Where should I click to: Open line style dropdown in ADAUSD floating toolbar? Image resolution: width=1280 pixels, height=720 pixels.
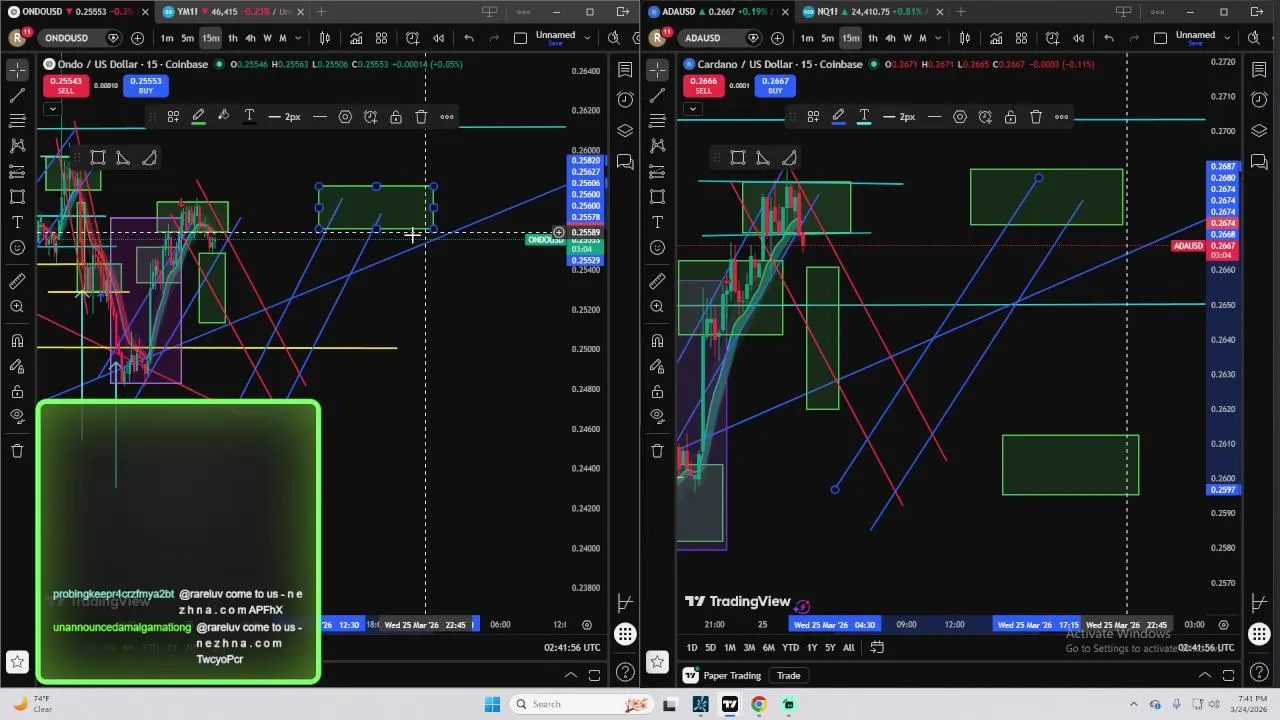[934, 117]
